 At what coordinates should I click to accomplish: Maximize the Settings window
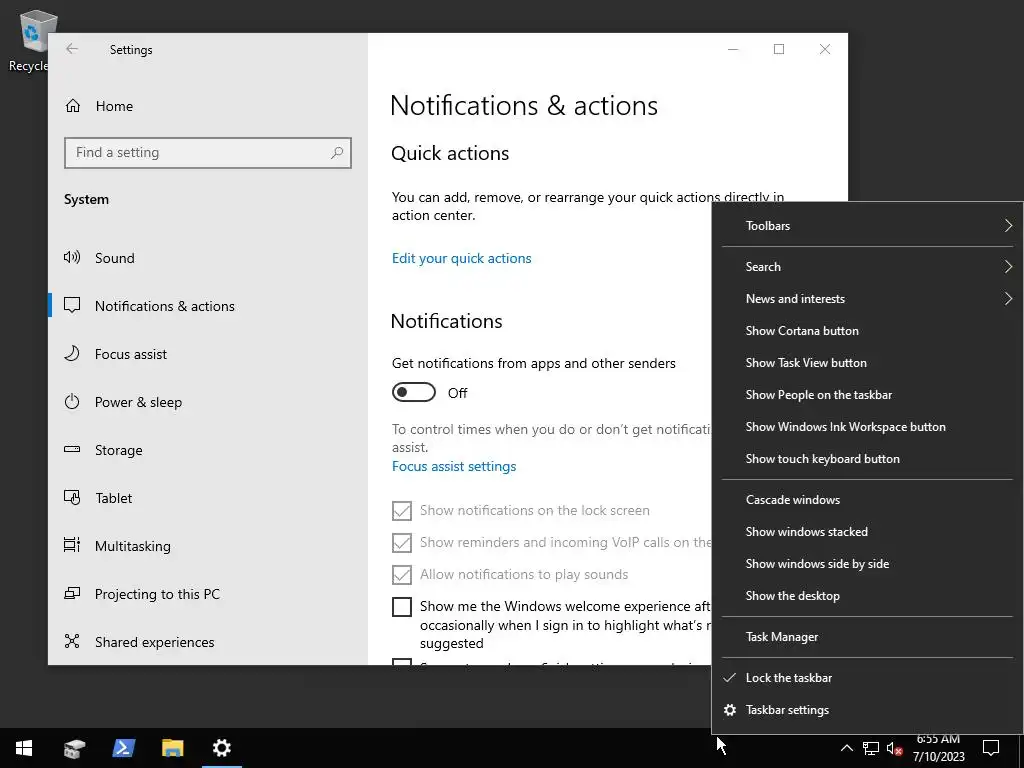(x=778, y=49)
